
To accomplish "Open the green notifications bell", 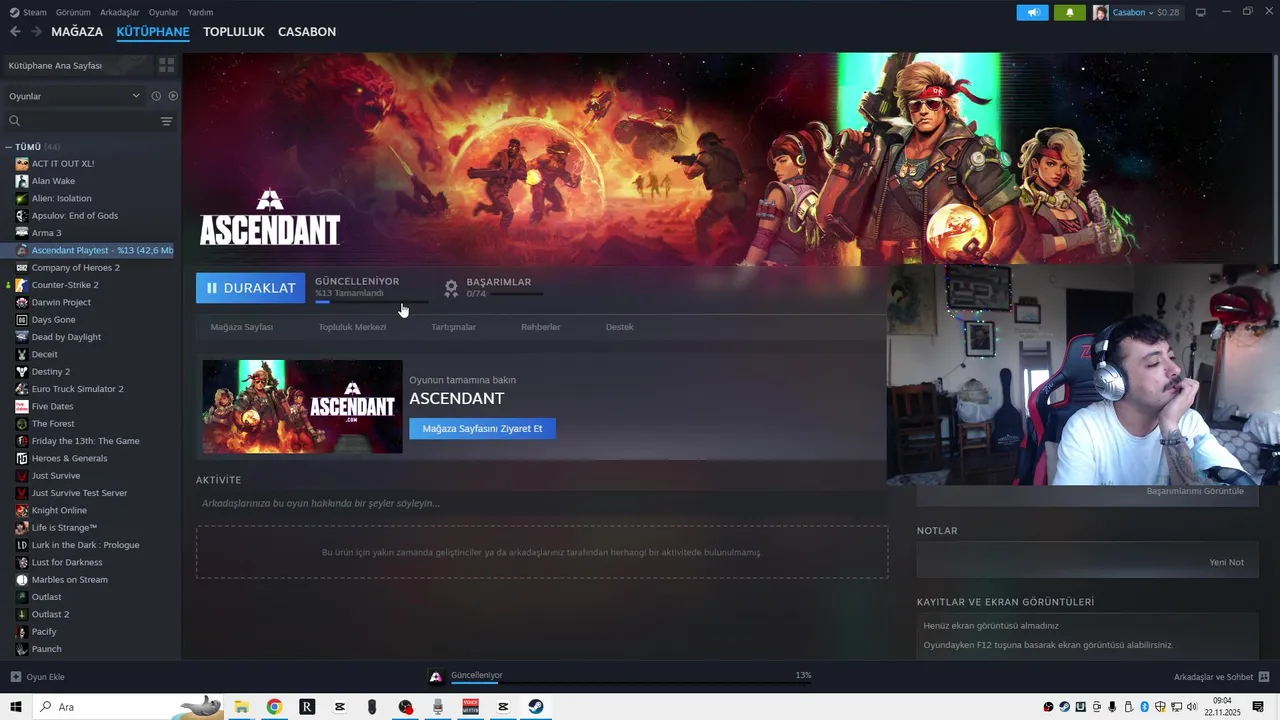I will pos(1069,12).
